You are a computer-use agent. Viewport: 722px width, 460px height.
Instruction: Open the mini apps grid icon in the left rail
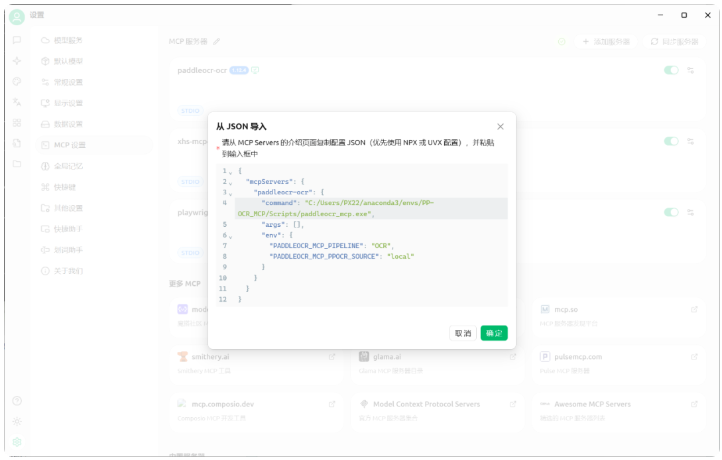[17, 123]
